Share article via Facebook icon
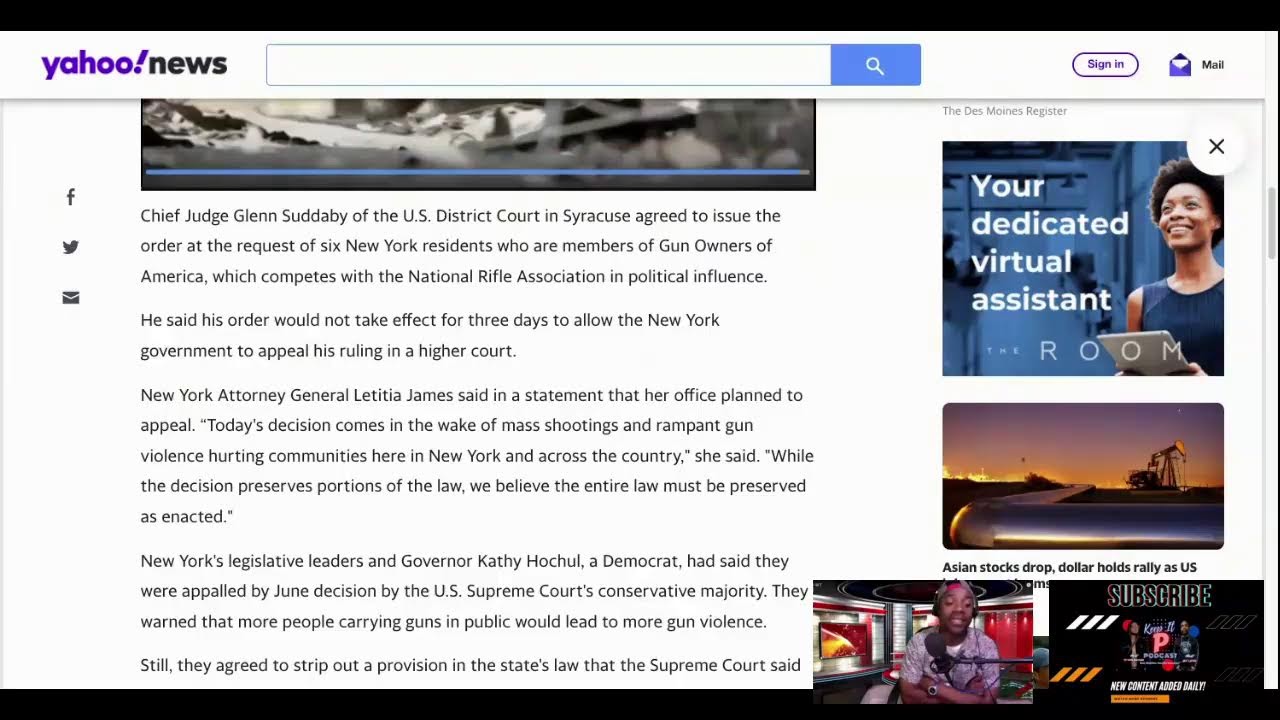1280x720 pixels. pos(70,197)
